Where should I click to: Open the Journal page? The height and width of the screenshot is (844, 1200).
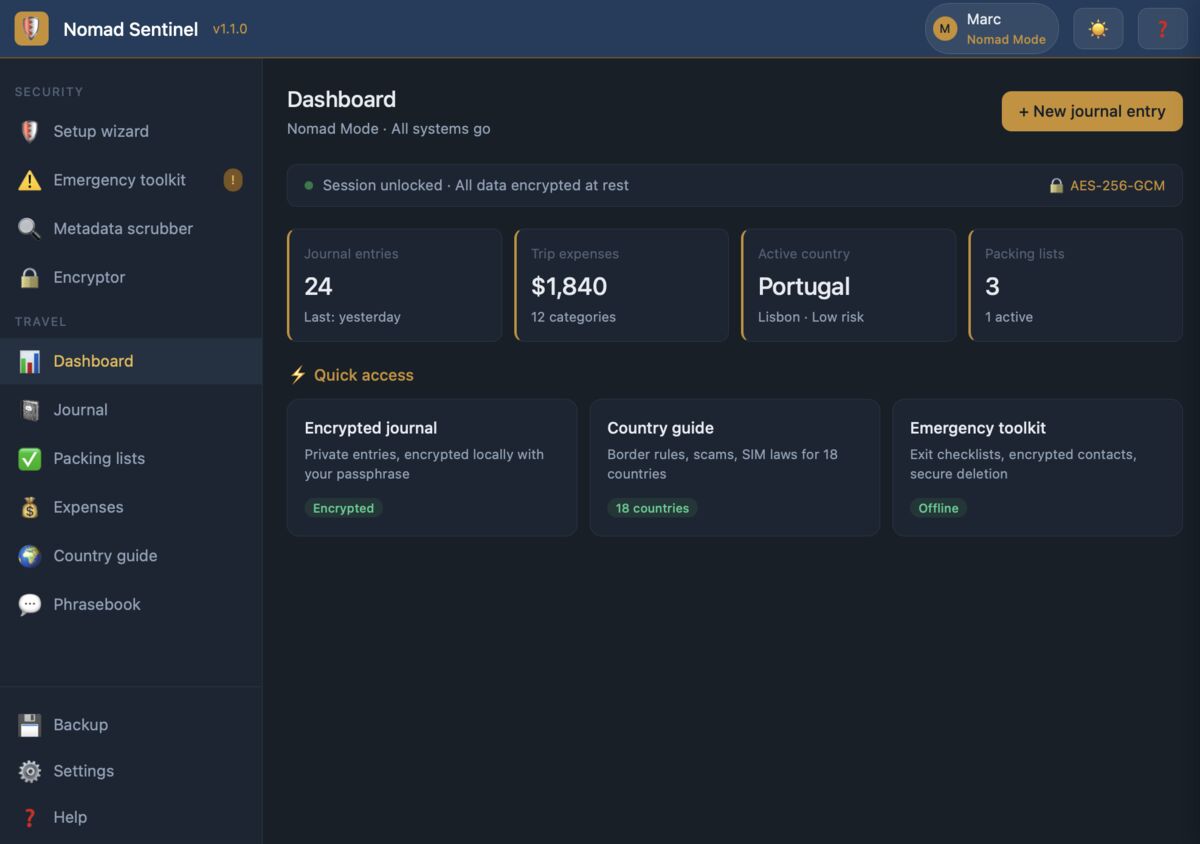pos(131,410)
